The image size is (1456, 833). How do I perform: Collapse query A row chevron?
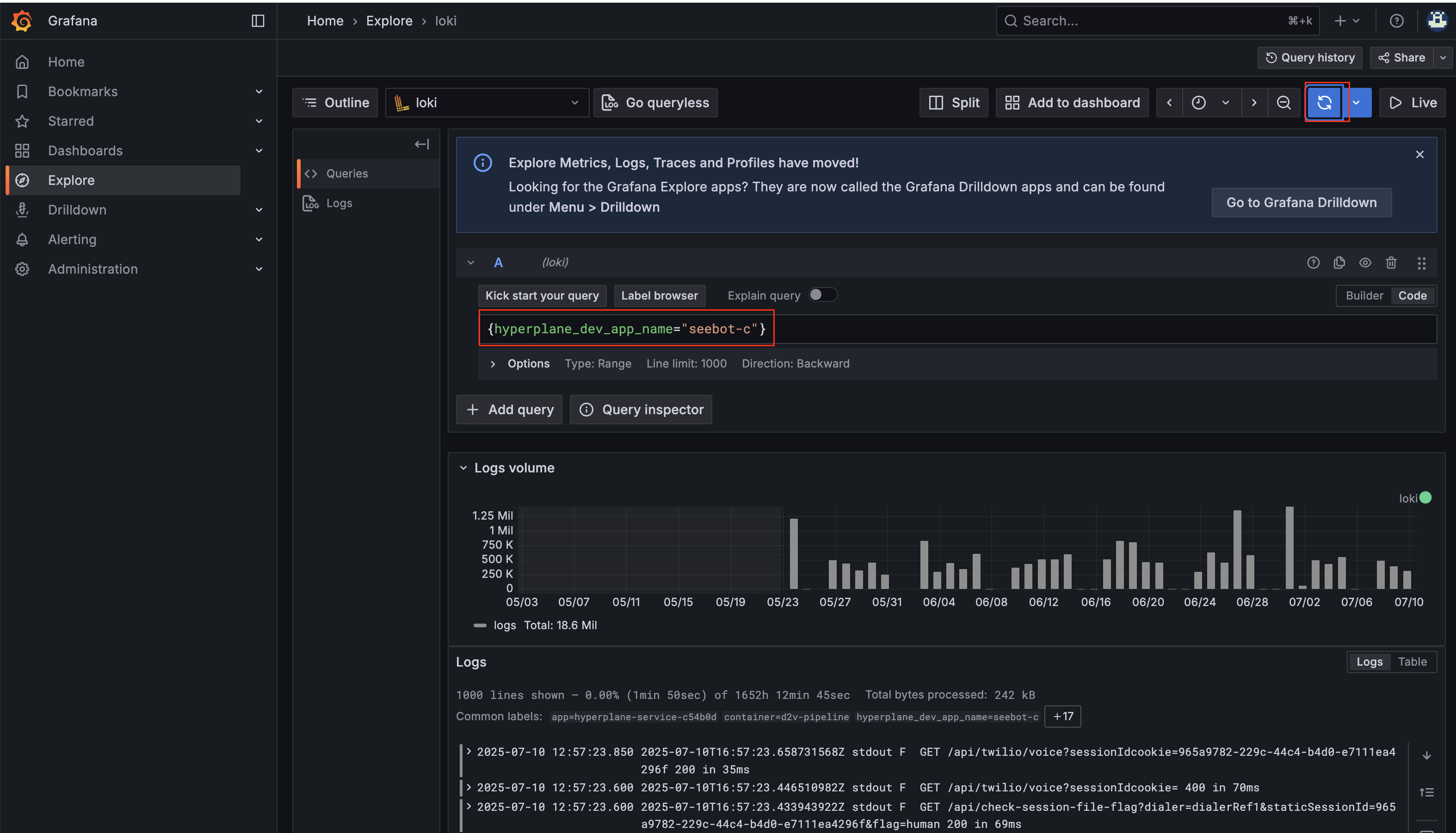click(470, 263)
